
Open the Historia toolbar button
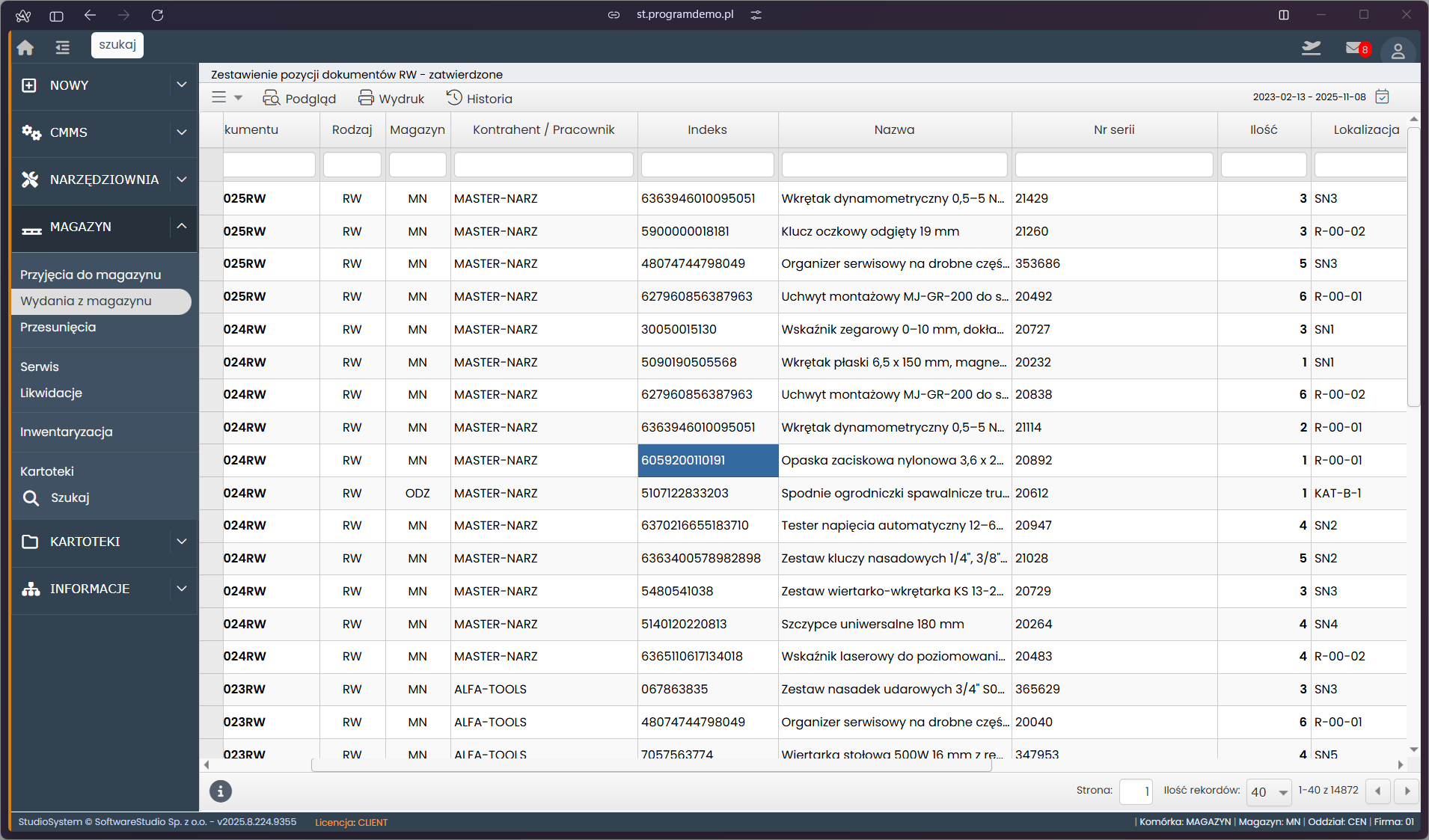click(x=480, y=98)
